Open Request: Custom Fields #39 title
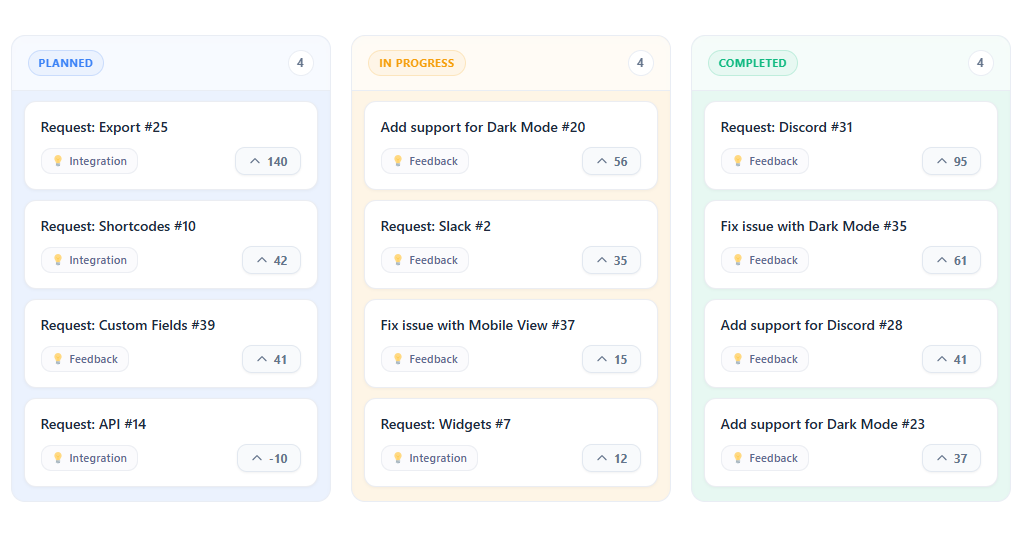This screenshot has width=1021, height=539. (x=128, y=325)
